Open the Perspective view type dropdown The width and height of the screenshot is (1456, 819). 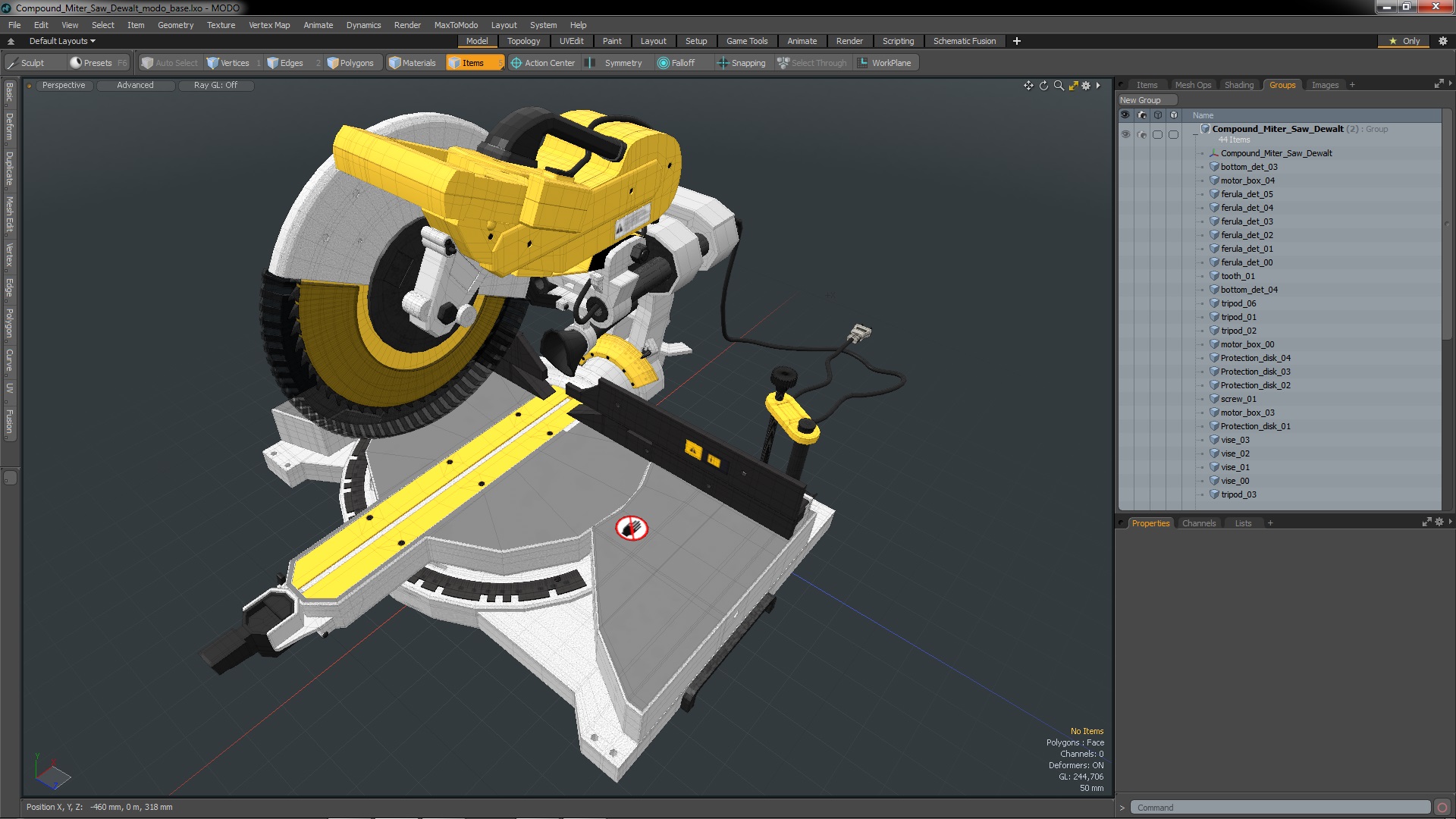64,86
